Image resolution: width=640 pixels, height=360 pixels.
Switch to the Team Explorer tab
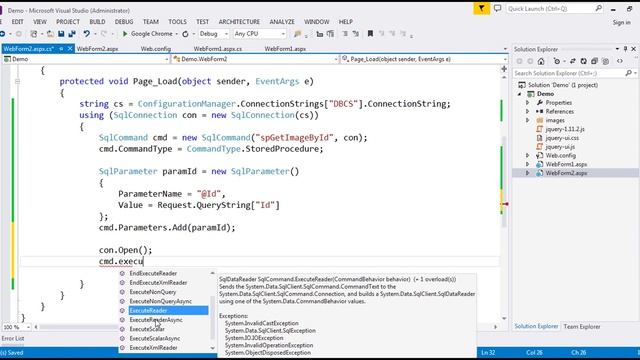pos(582,327)
